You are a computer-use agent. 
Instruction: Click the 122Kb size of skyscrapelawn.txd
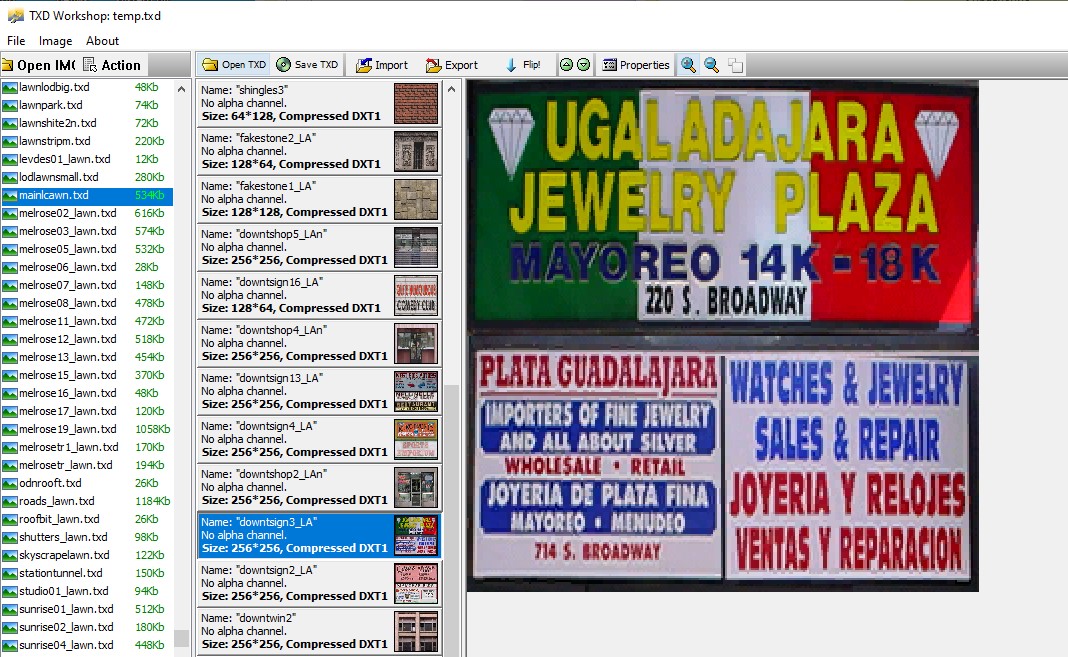pyautogui.click(x=149, y=556)
